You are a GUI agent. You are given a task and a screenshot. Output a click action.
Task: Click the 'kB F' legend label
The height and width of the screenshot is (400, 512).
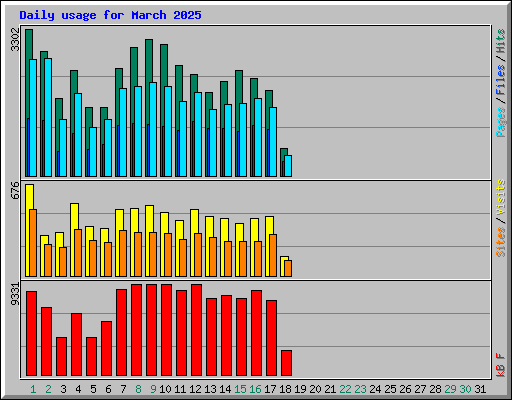[501, 365]
